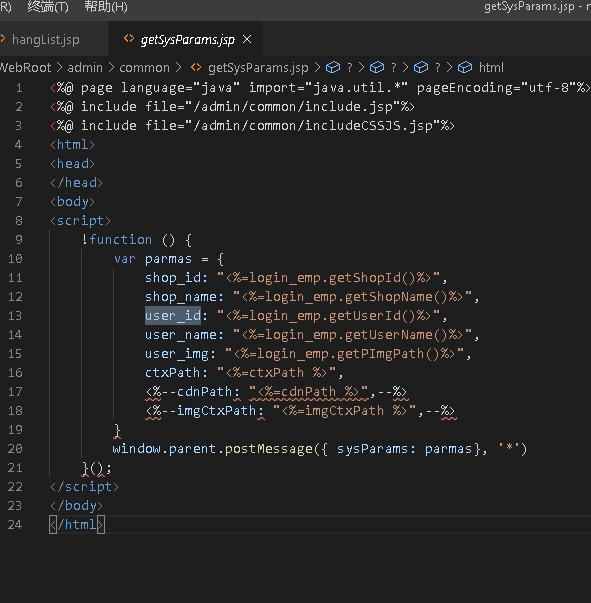Expand chevron after common in breadcrumb
The height and width of the screenshot is (603, 591).
tap(178, 68)
